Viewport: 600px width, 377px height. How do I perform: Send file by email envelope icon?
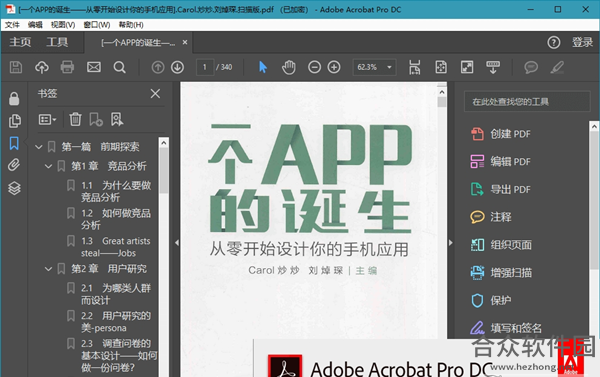(x=94, y=67)
